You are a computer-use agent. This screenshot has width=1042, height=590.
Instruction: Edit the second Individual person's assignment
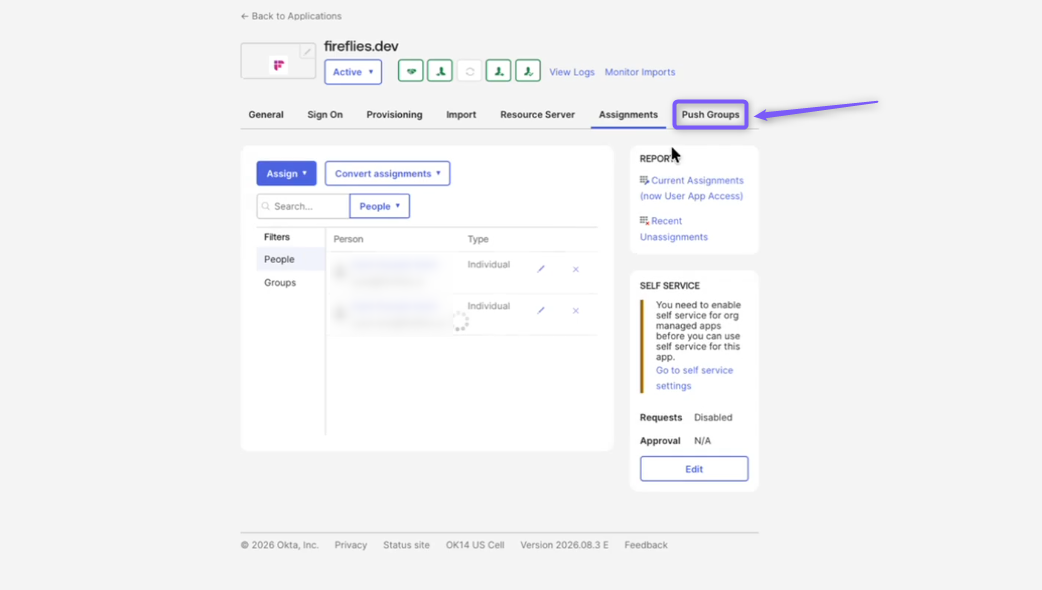(541, 310)
